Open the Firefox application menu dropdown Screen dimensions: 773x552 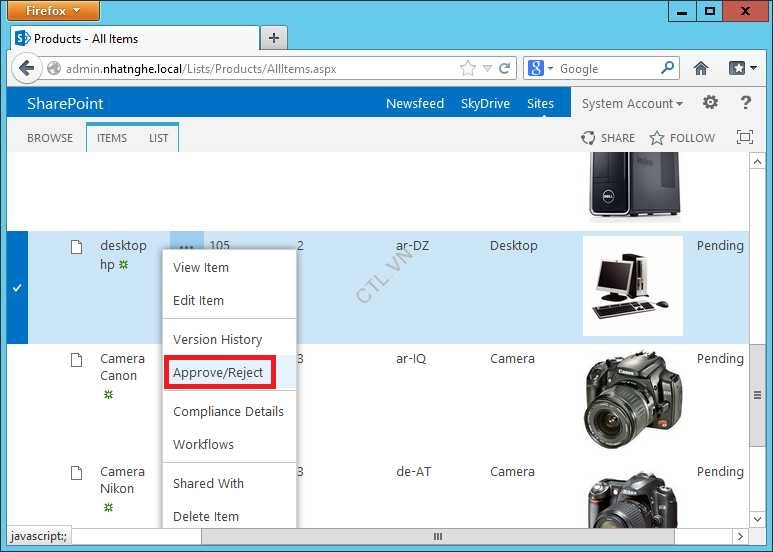click(x=54, y=11)
